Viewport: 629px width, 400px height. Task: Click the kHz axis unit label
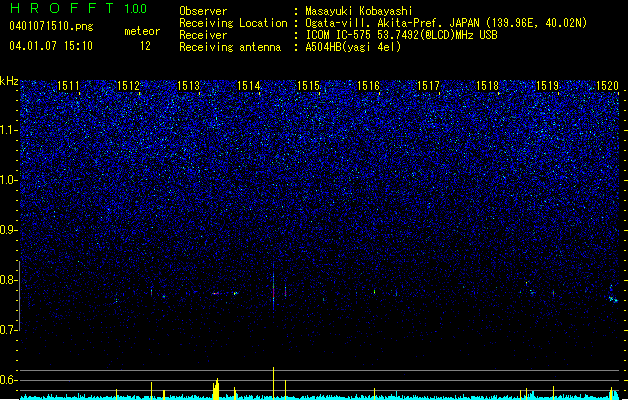click(x=9, y=81)
